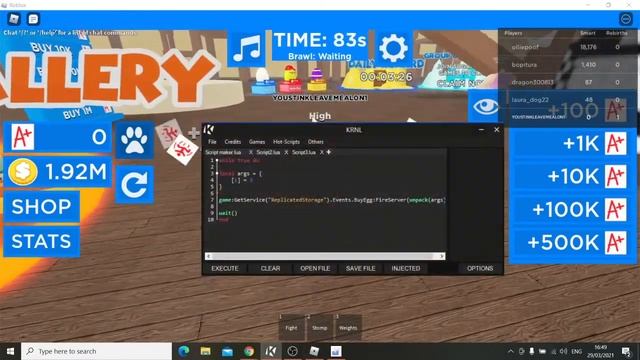Open KRNL OPTIONS
Viewport: 640px width, 360px height.
480,268
